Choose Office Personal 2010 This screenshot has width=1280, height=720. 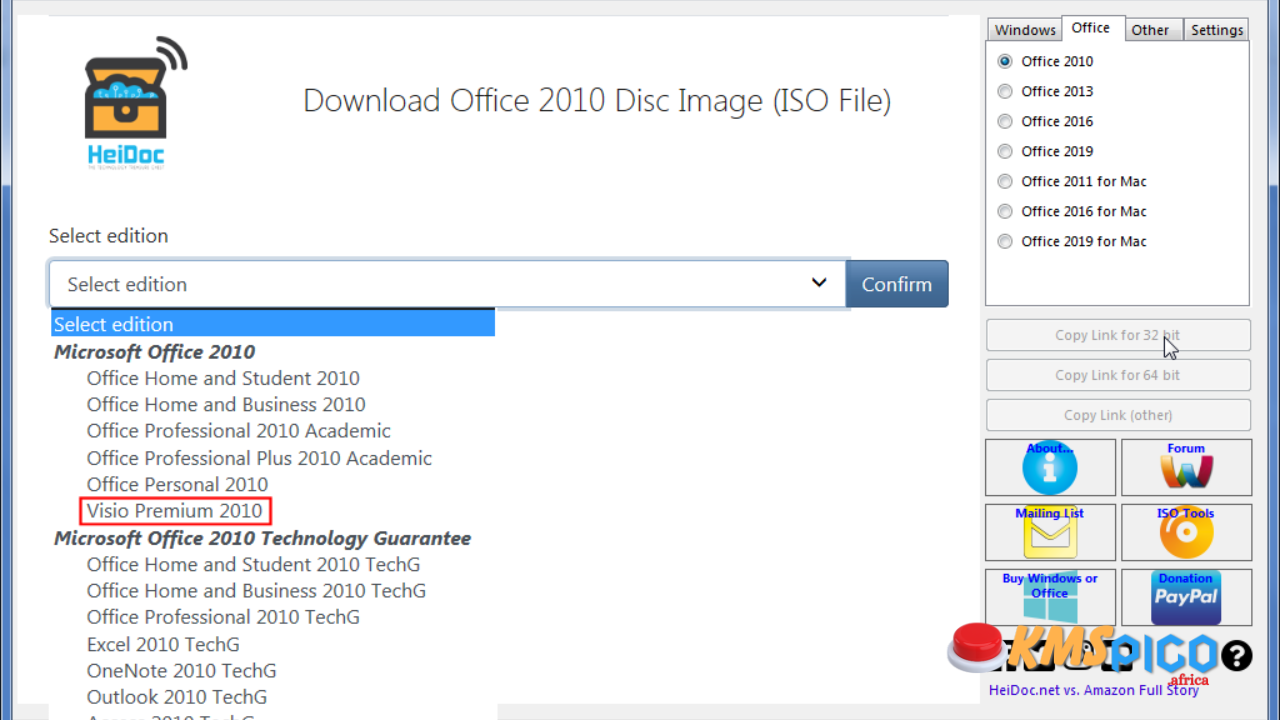[177, 484]
